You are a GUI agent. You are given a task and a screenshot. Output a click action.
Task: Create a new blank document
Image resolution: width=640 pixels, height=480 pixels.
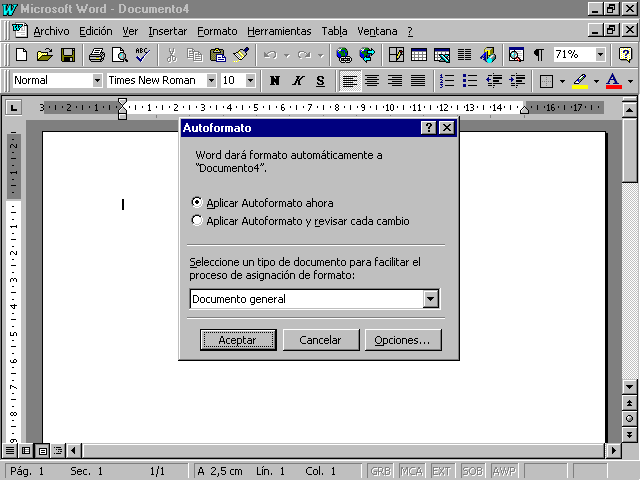21,55
